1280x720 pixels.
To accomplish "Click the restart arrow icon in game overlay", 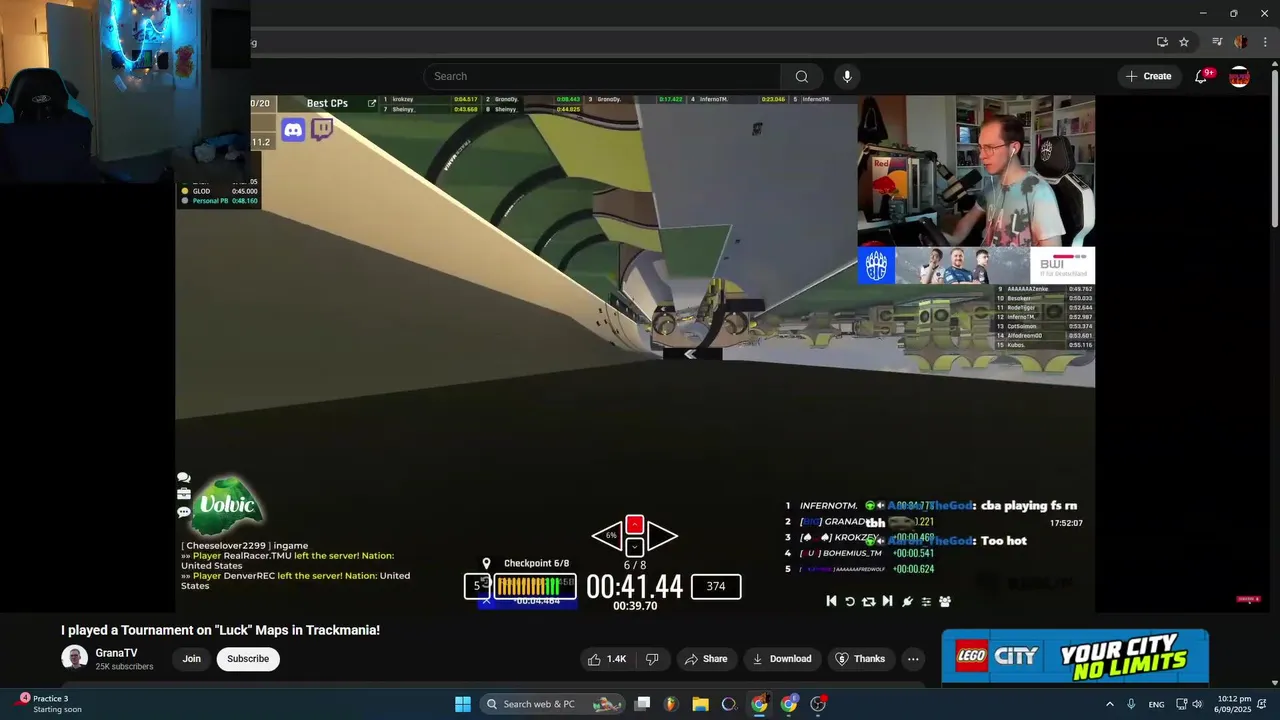I will pos(850,601).
